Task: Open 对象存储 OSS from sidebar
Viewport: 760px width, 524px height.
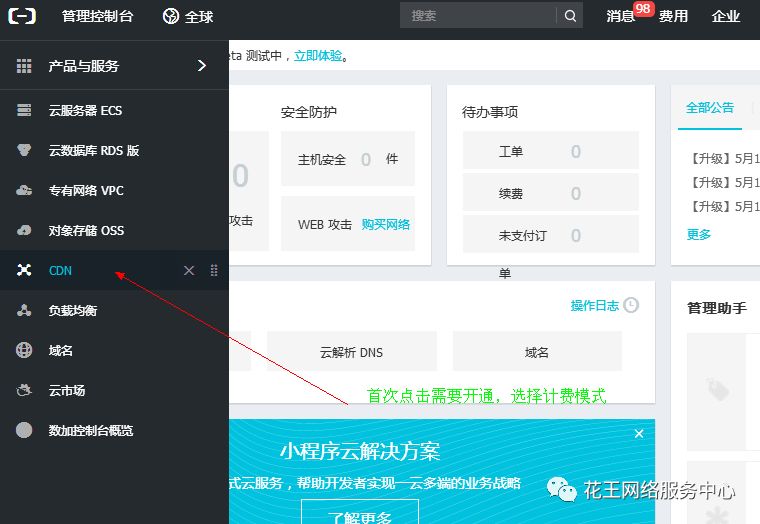Action: tap(86, 230)
